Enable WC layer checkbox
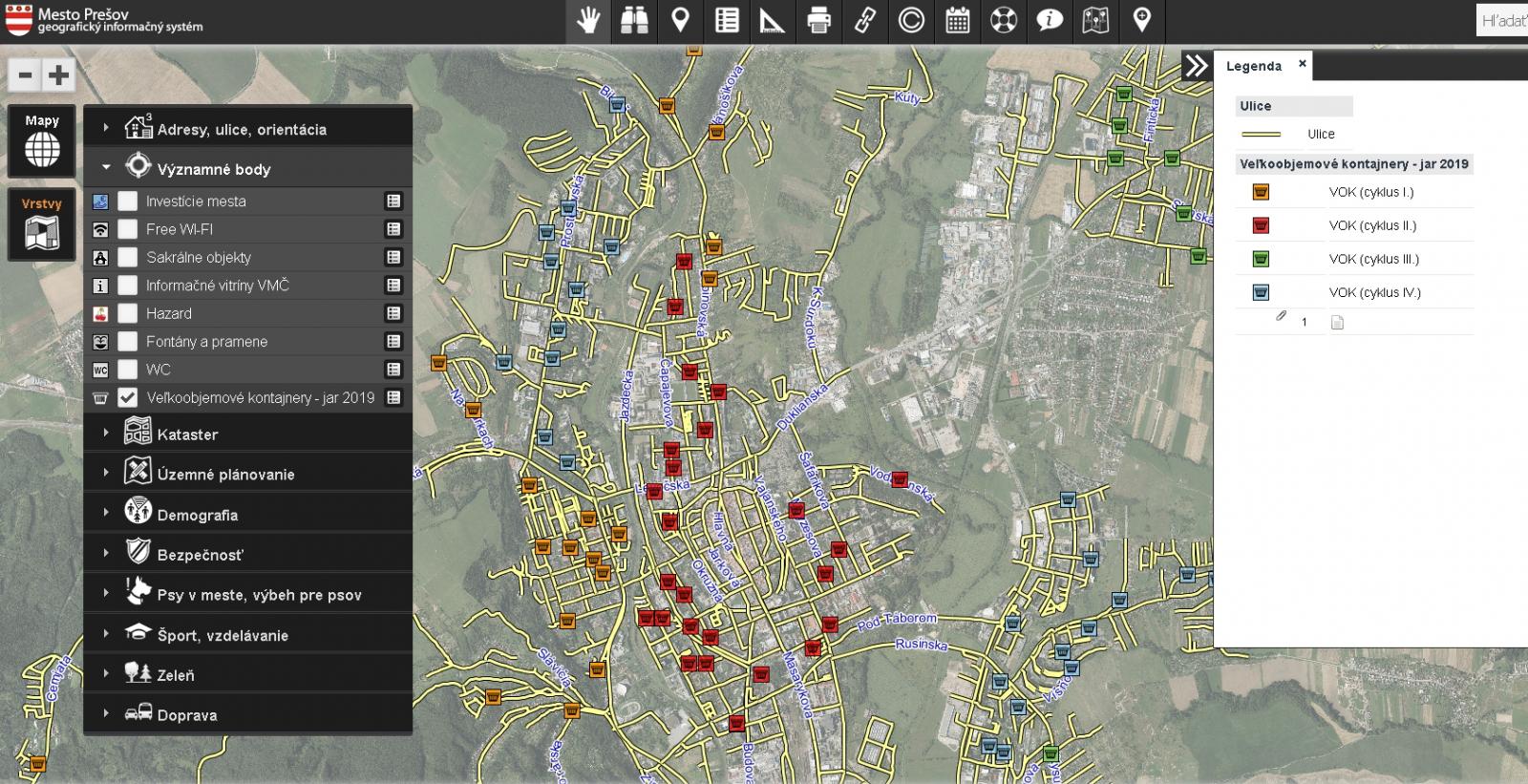 point(128,370)
